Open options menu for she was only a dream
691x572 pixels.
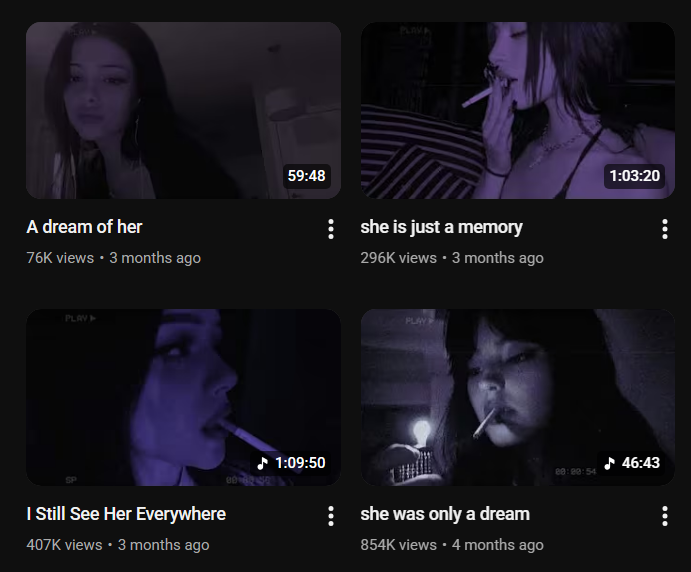(665, 516)
